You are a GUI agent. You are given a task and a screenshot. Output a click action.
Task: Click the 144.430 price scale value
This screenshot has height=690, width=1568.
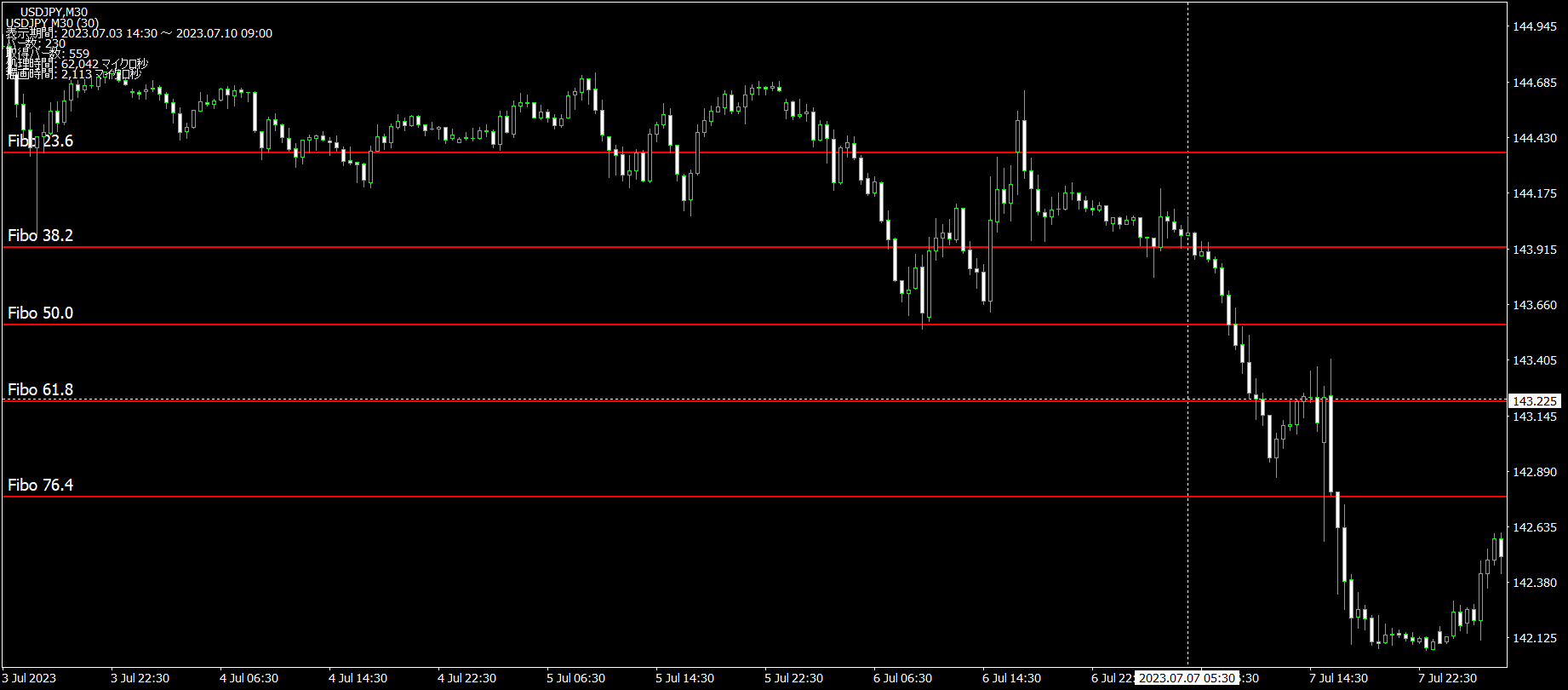(1534, 138)
